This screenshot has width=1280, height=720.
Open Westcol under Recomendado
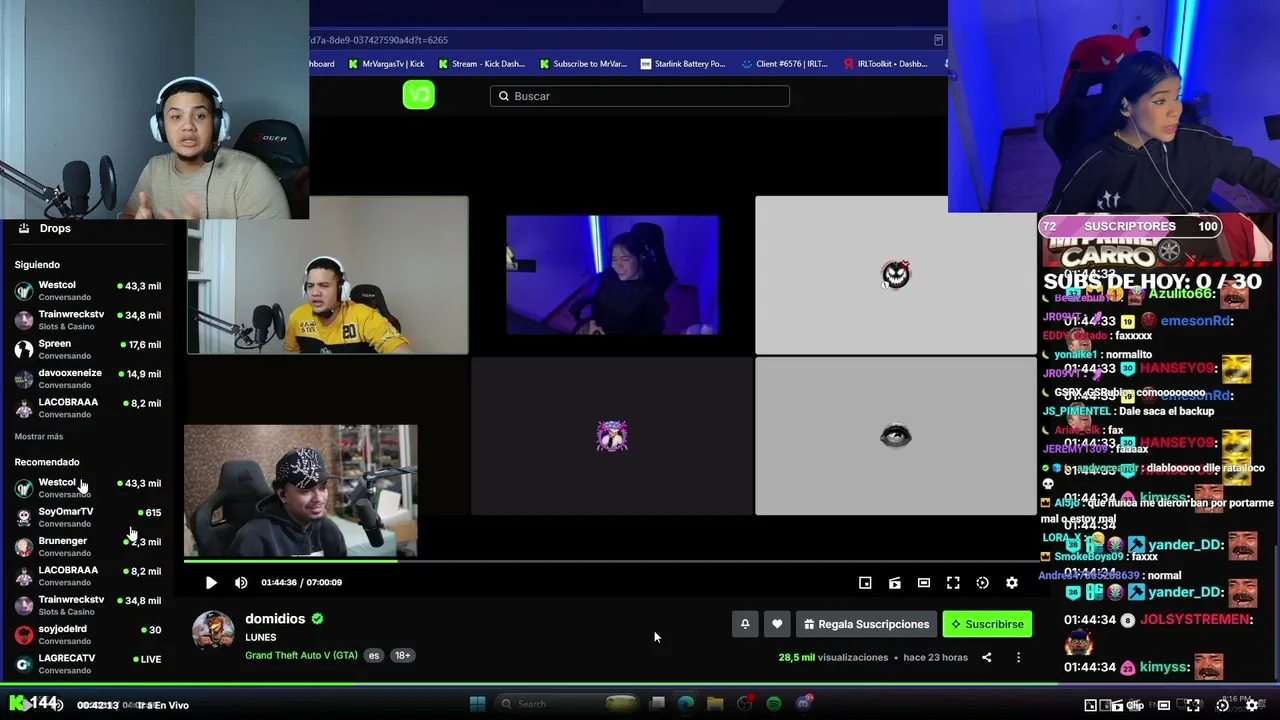88,488
